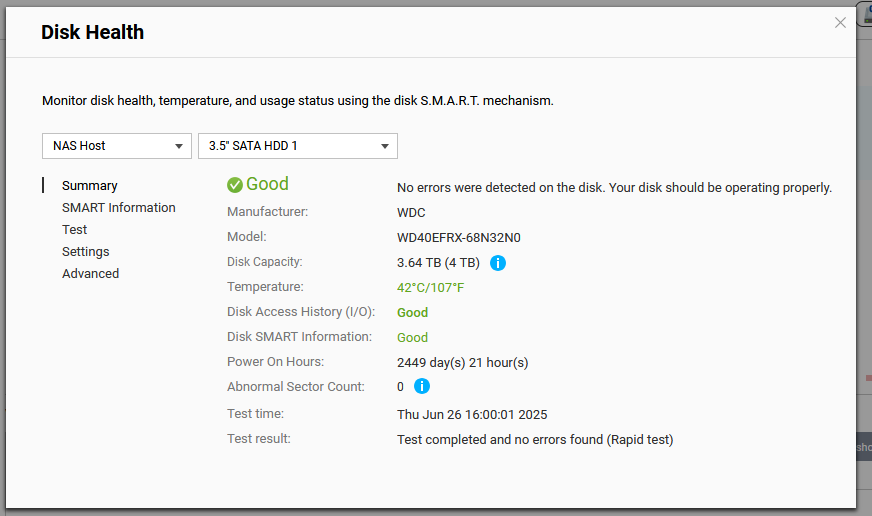This screenshot has height=516, width=872.
Task: Open the NAS Host dropdown
Action: coord(117,146)
